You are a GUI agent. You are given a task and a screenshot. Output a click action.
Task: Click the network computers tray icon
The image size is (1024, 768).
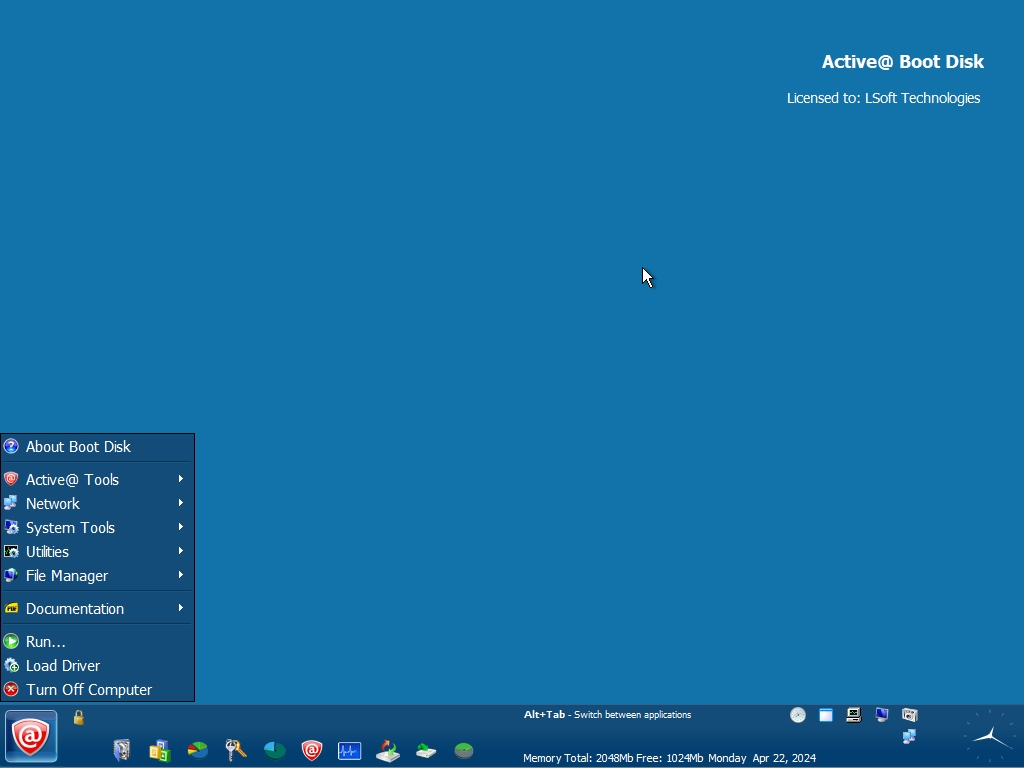point(909,737)
